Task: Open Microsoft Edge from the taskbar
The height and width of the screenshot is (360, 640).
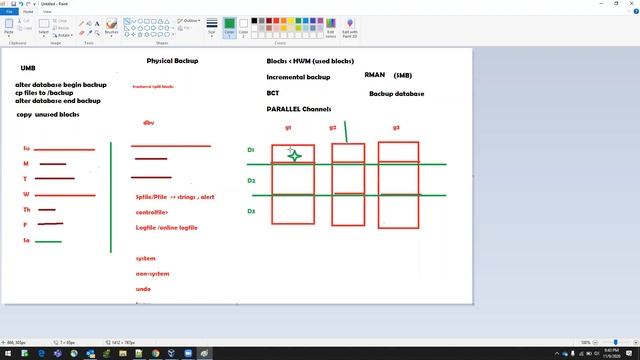Action: click(x=41, y=353)
